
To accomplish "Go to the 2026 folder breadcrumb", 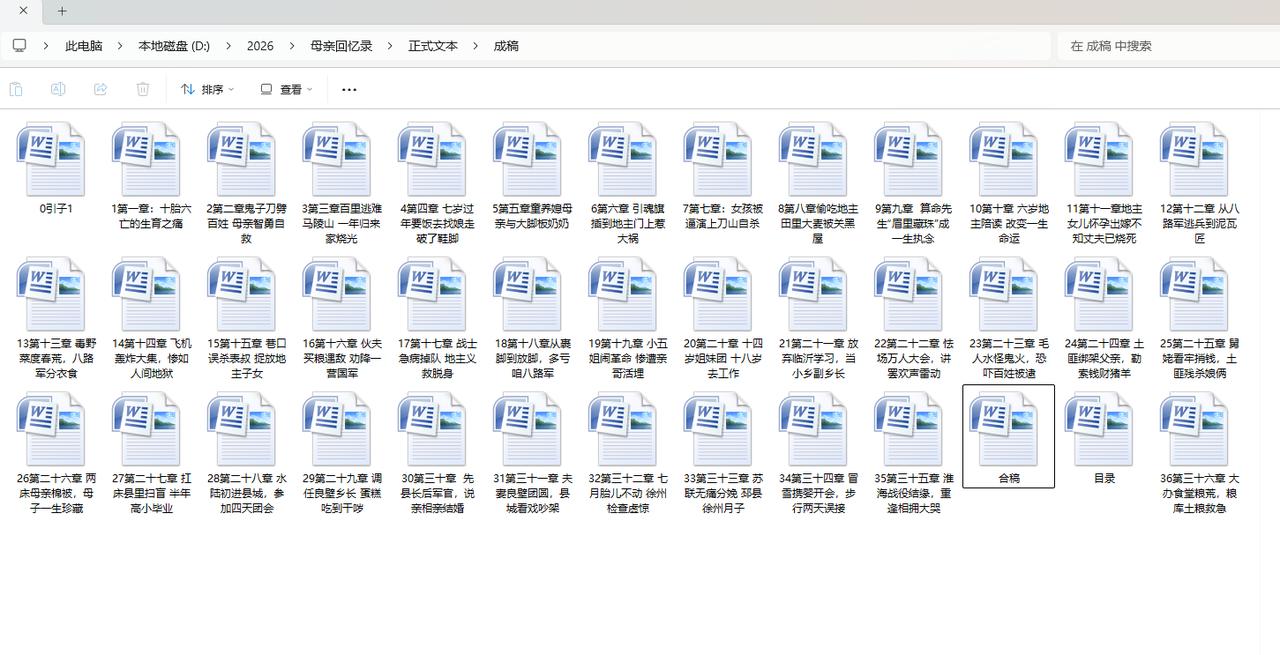I will click(x=260, y=46).
